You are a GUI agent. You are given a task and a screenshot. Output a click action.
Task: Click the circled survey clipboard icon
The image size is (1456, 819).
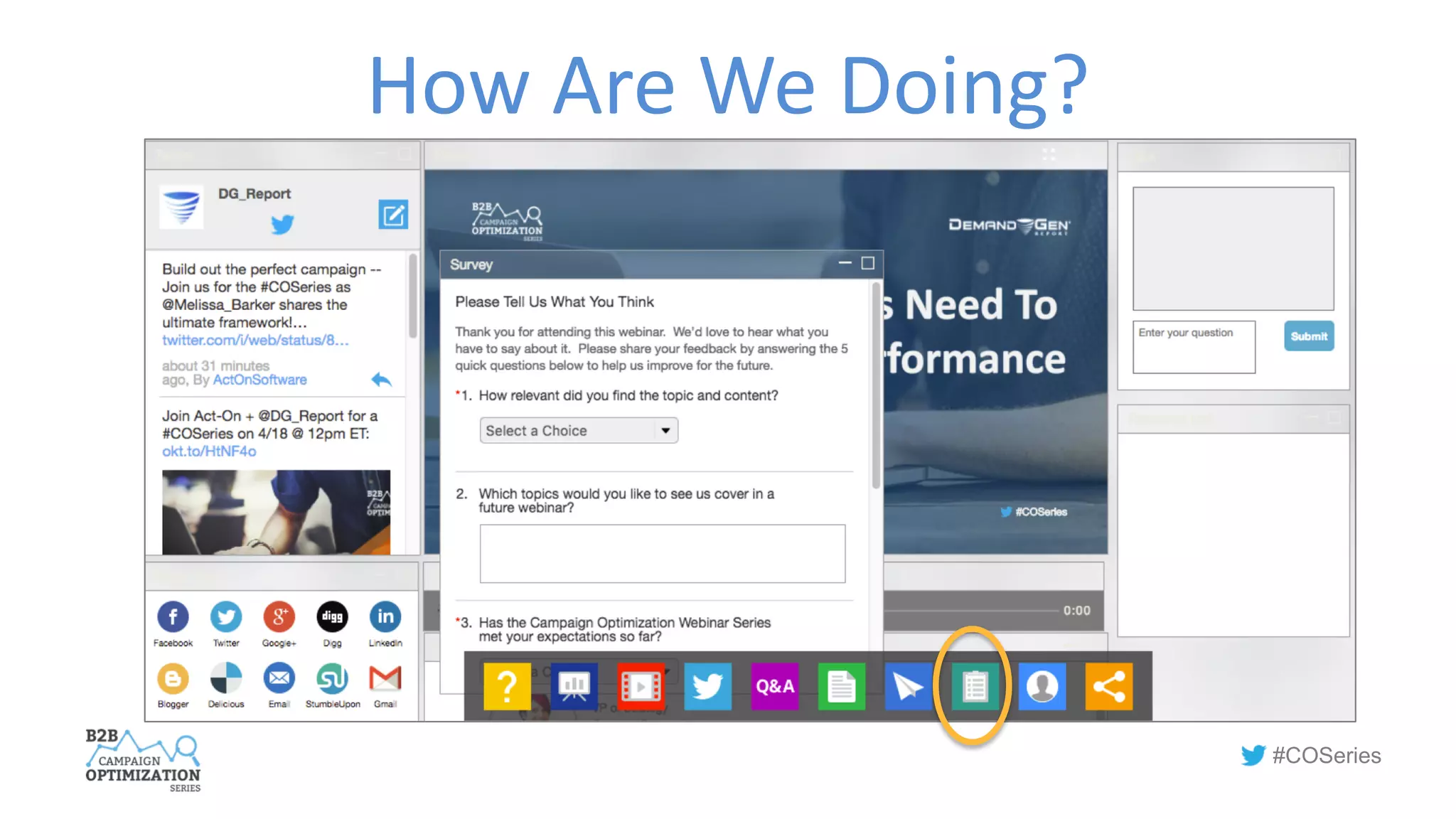[975, 687]
